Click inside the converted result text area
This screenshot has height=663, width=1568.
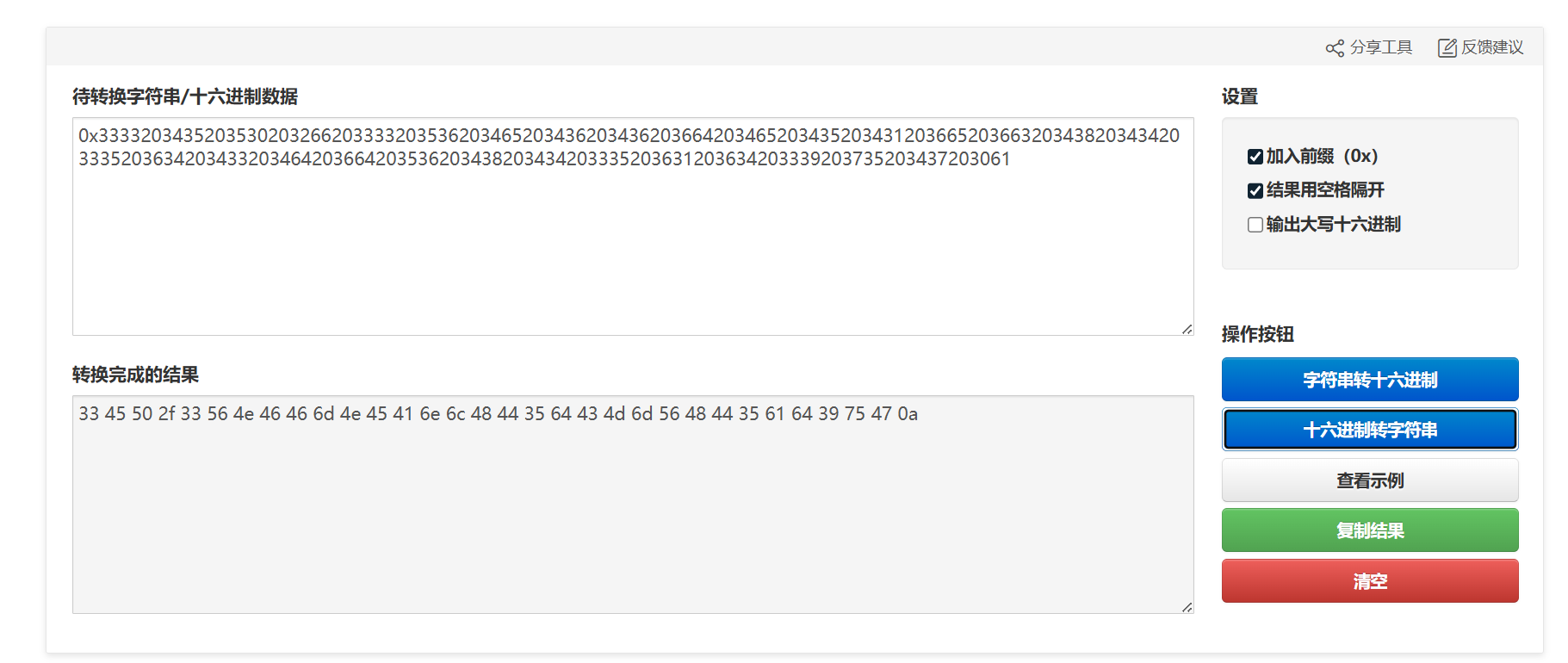[x=633, y=505]
